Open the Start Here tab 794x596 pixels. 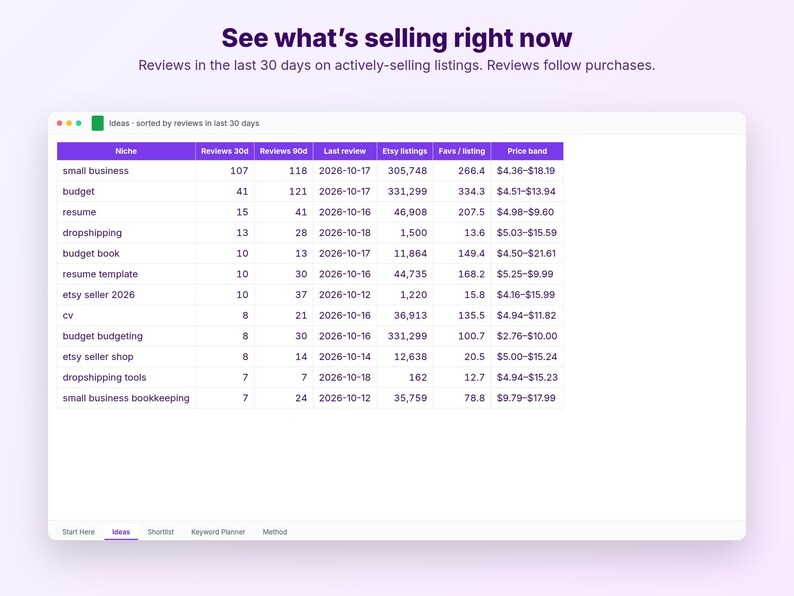point(78,532)
